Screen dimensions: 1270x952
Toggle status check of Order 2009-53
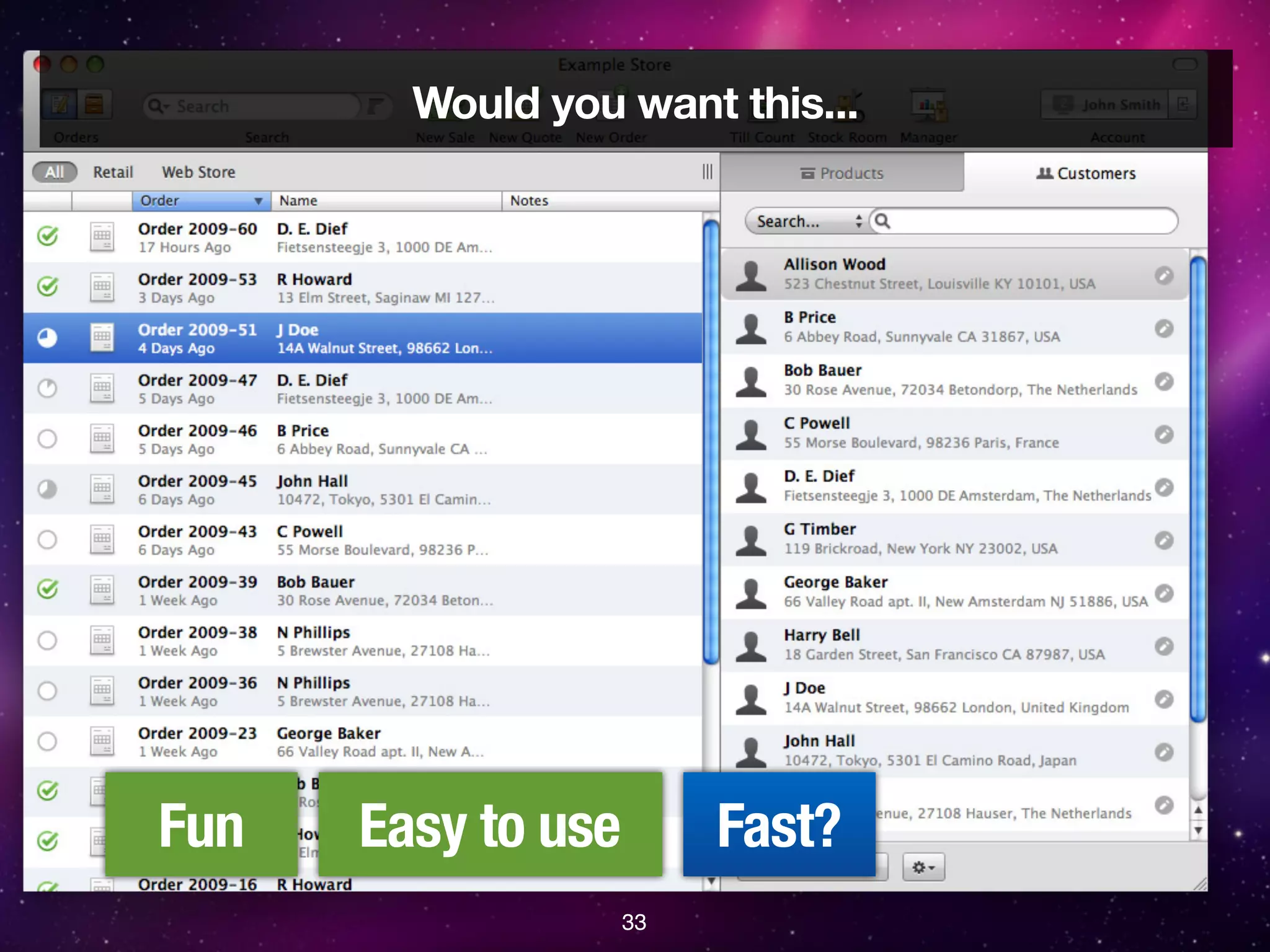coord(48,286)
